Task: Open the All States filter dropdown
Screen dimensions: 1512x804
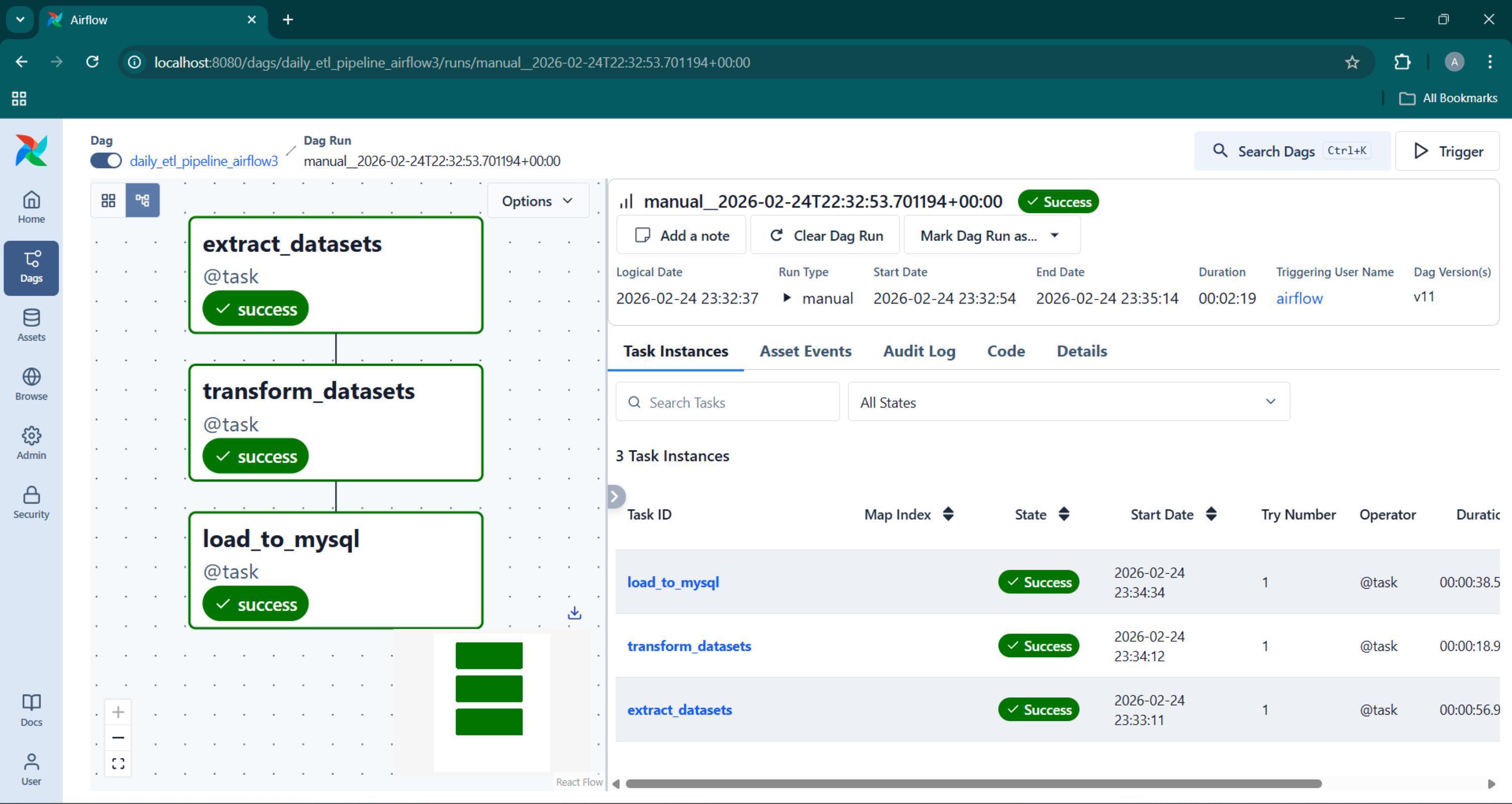Action: (1068, 403)
